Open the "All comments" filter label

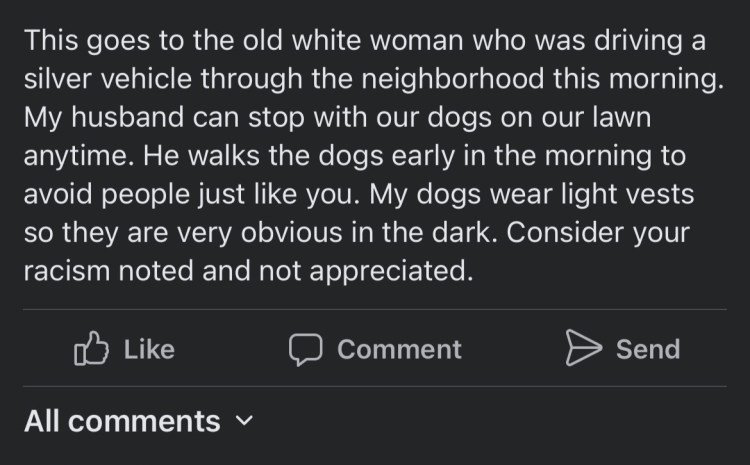click(x=122, y=421)
